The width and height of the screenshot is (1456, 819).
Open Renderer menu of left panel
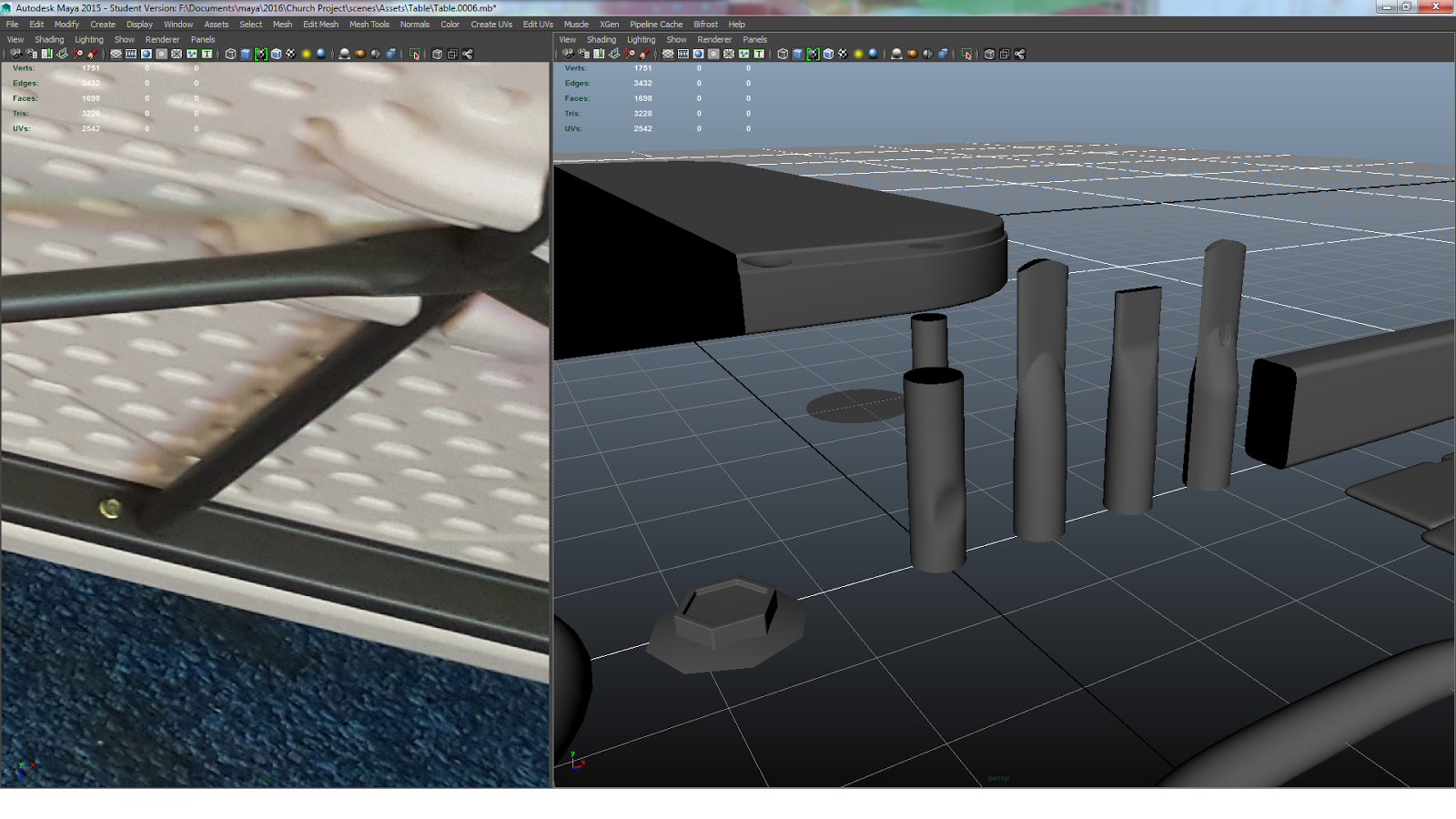(x=163, y=40)
